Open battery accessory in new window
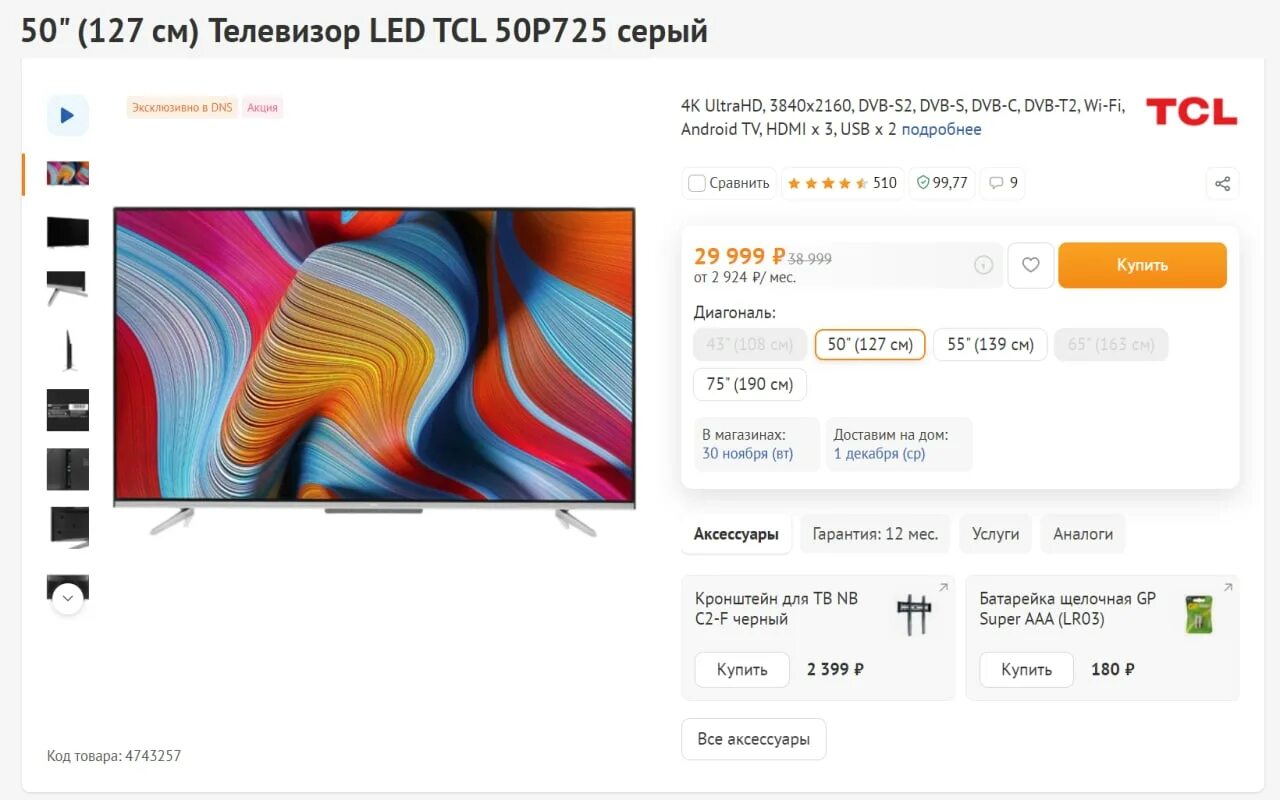1280x800 pixels. [1228, 587]
